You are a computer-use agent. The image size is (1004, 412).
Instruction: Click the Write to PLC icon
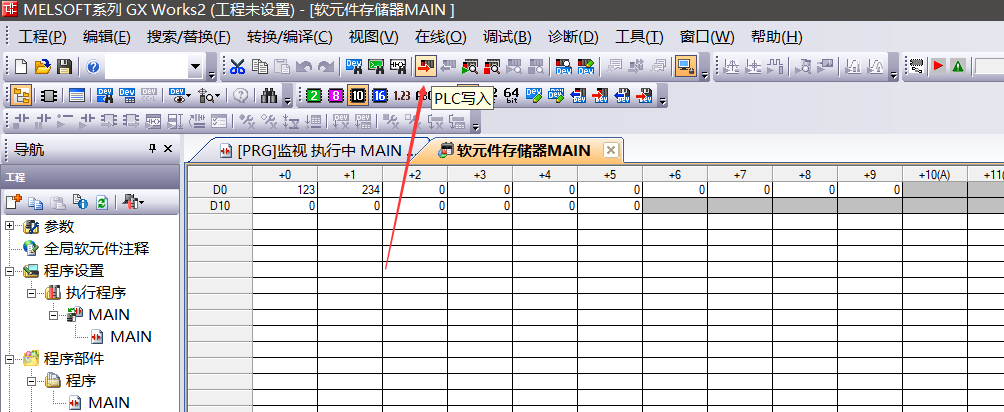(x=426, y=66)
